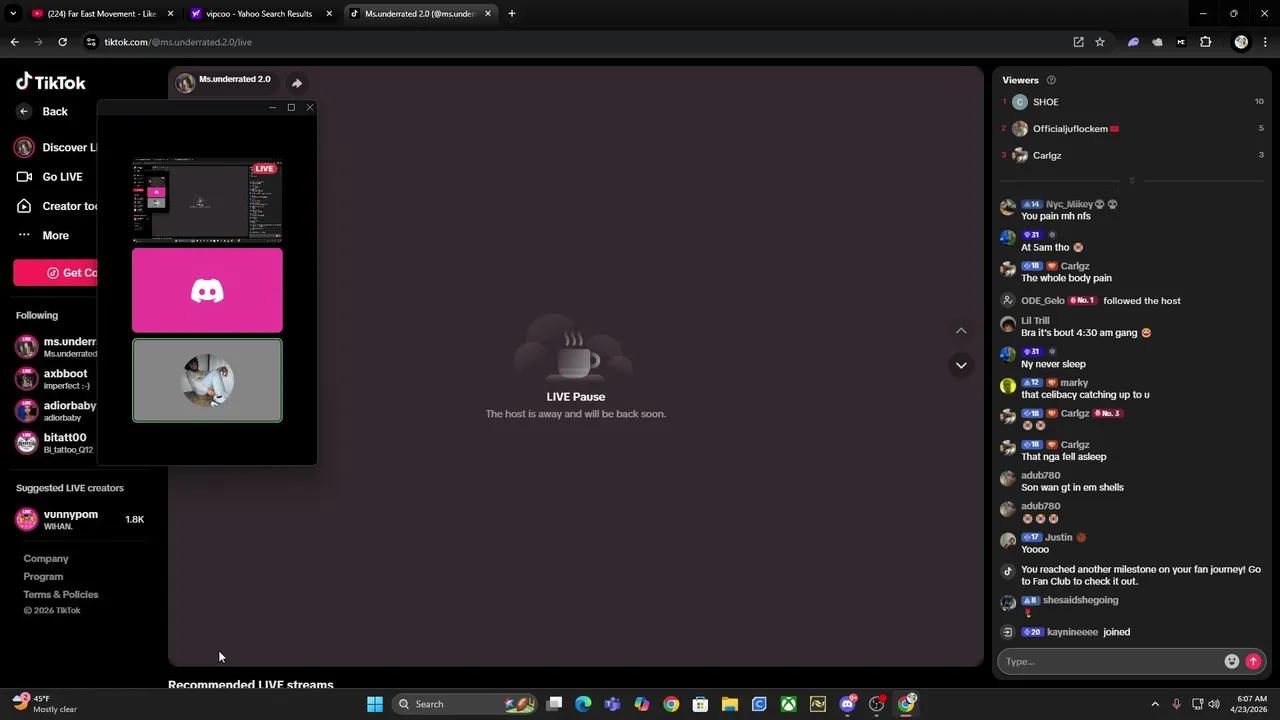Reload the page
Screen dimensions: 1280x720
[62, 42]
